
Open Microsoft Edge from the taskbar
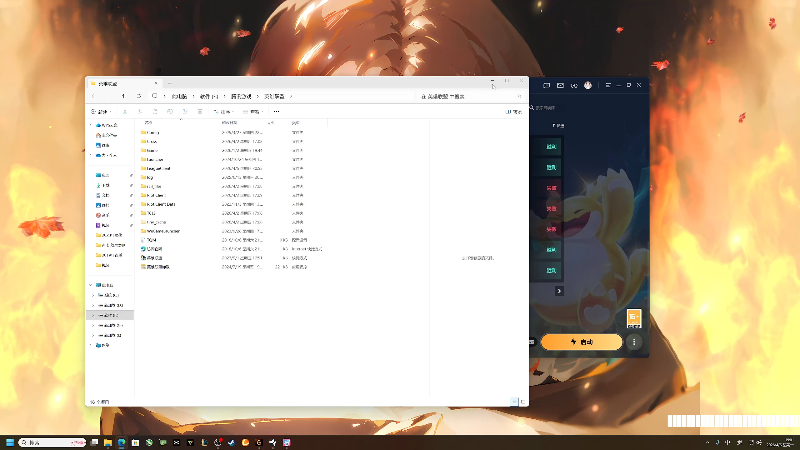[x=121, y=442]
